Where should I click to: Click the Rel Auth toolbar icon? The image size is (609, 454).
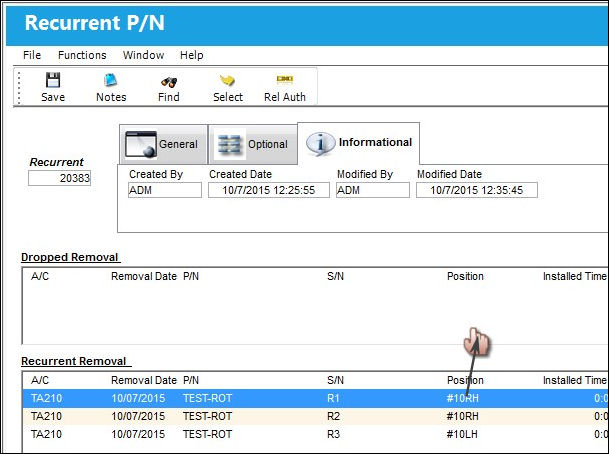coord(285,79)
